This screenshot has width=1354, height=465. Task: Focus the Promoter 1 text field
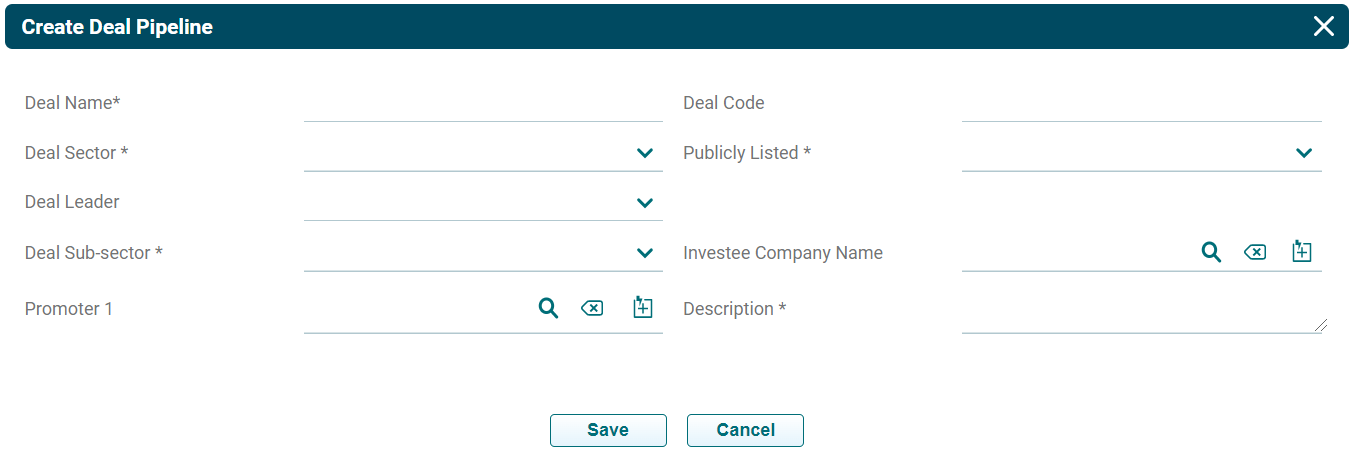(x=415, y=310)
